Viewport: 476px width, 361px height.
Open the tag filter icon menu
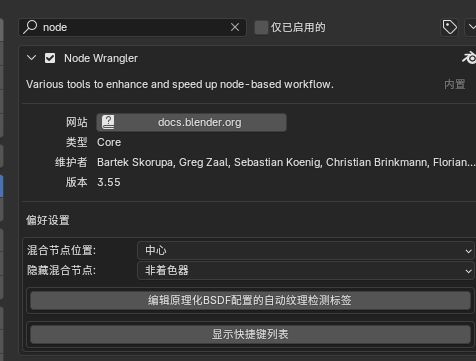click(449, 27)
